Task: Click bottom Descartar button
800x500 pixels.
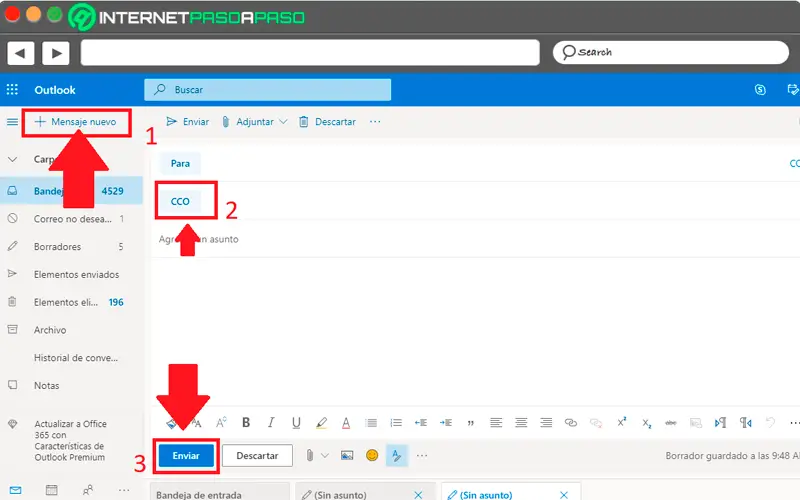Action: (x=257, y=456)
